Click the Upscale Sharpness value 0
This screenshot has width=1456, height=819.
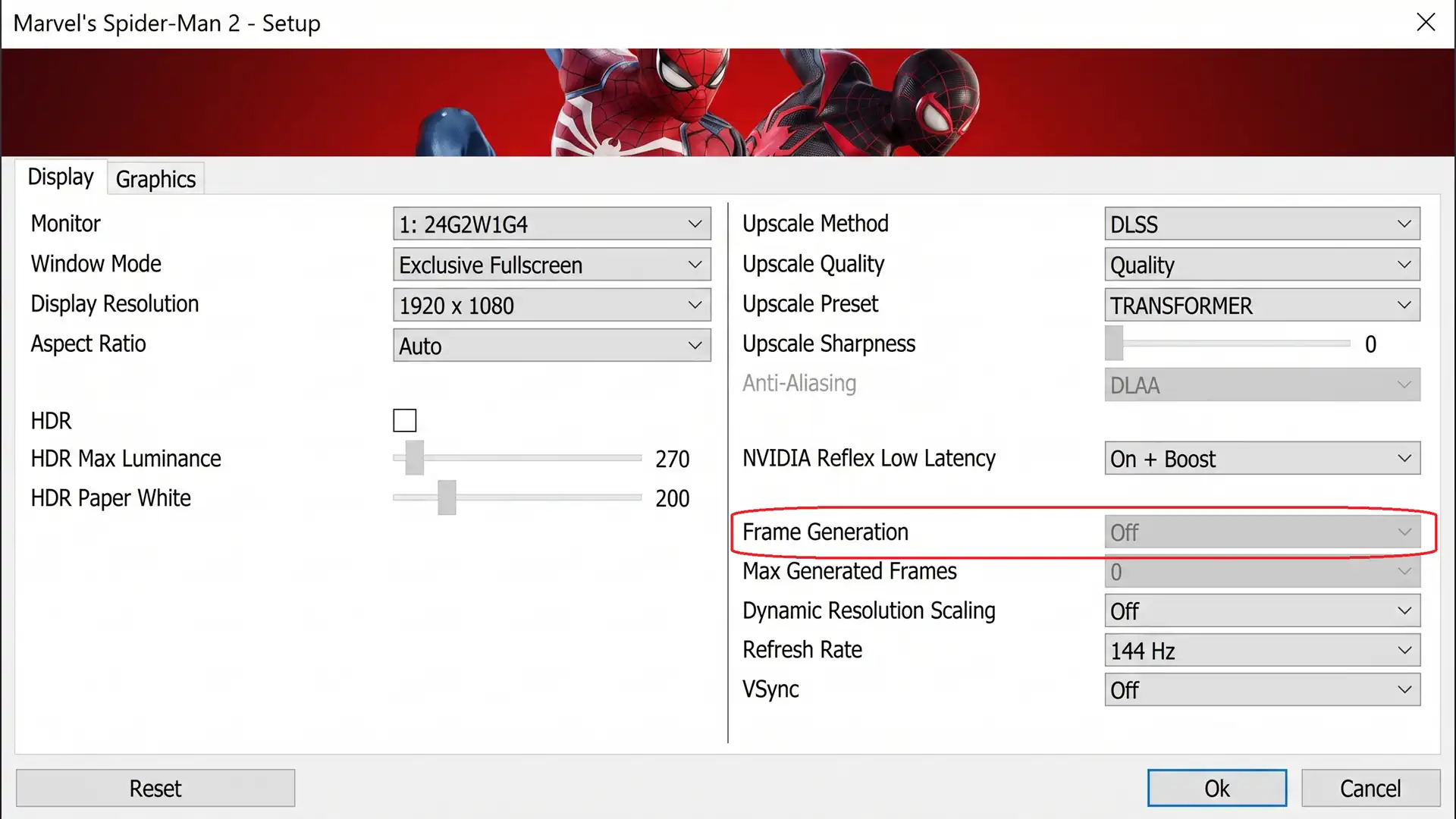[x=1370, y=344]
